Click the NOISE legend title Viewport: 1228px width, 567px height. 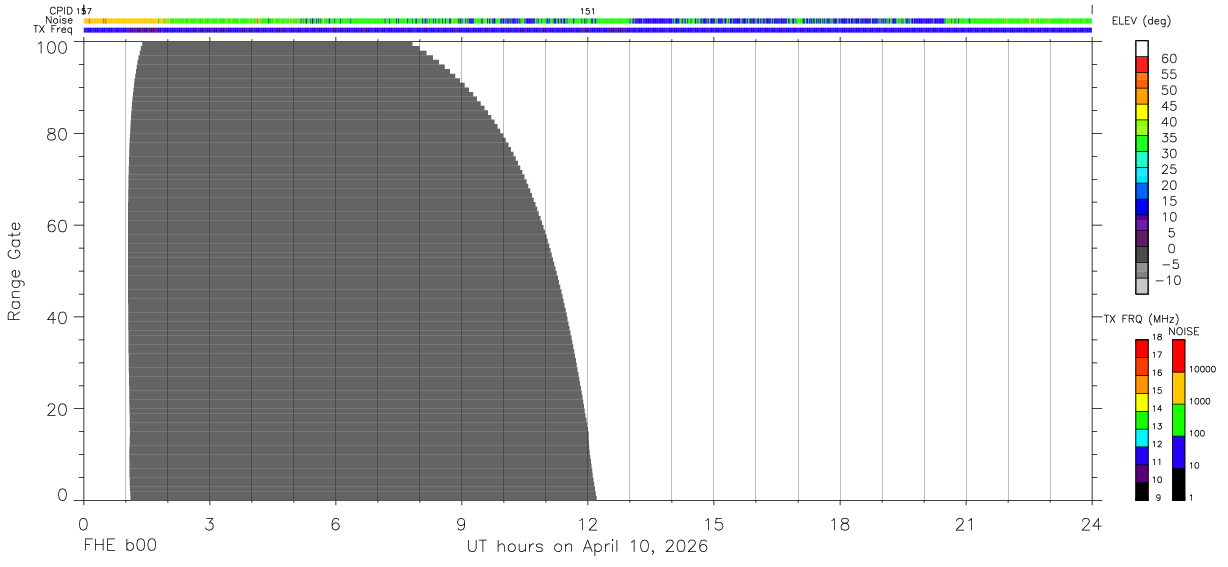tap(1183, 331)
